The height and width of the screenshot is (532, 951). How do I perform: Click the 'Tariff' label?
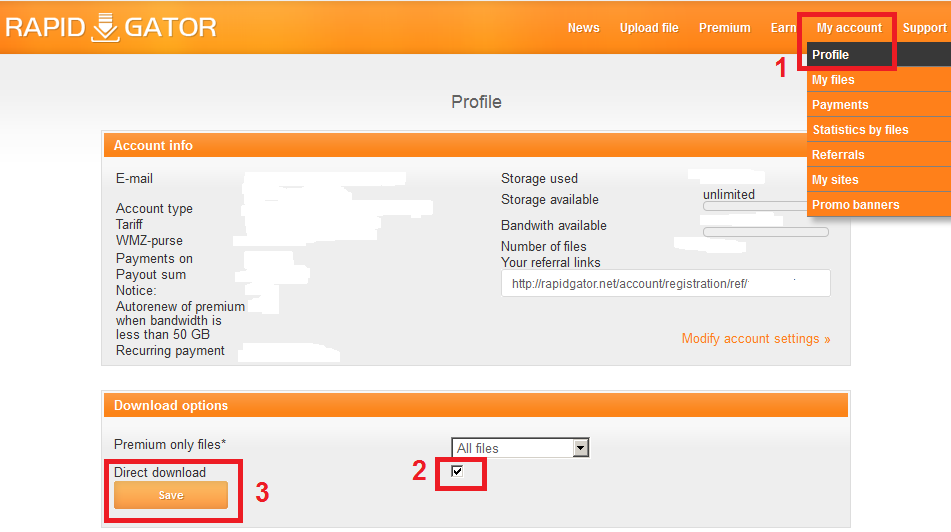129,224
